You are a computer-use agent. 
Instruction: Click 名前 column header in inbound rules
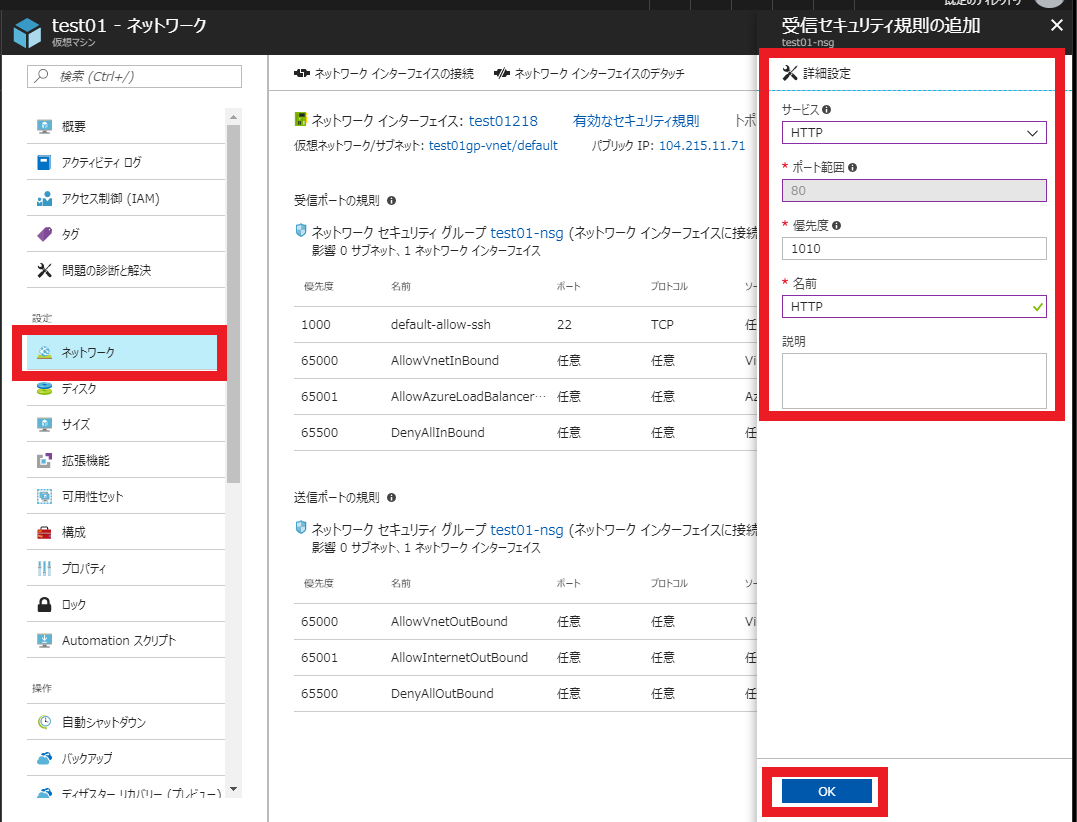pyautogui.click(x=401, y=286)
